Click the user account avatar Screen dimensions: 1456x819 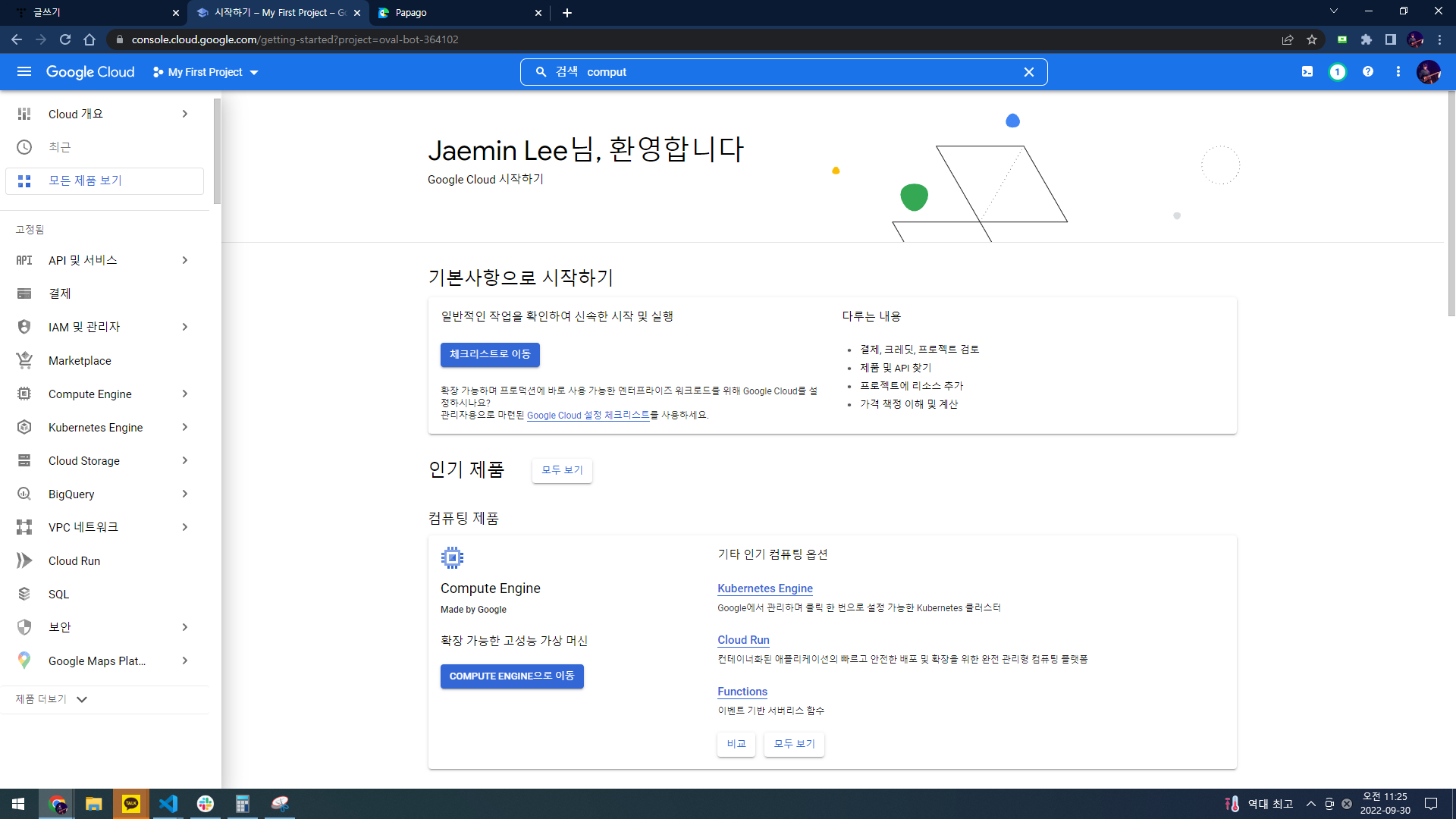click(1429, 72)
